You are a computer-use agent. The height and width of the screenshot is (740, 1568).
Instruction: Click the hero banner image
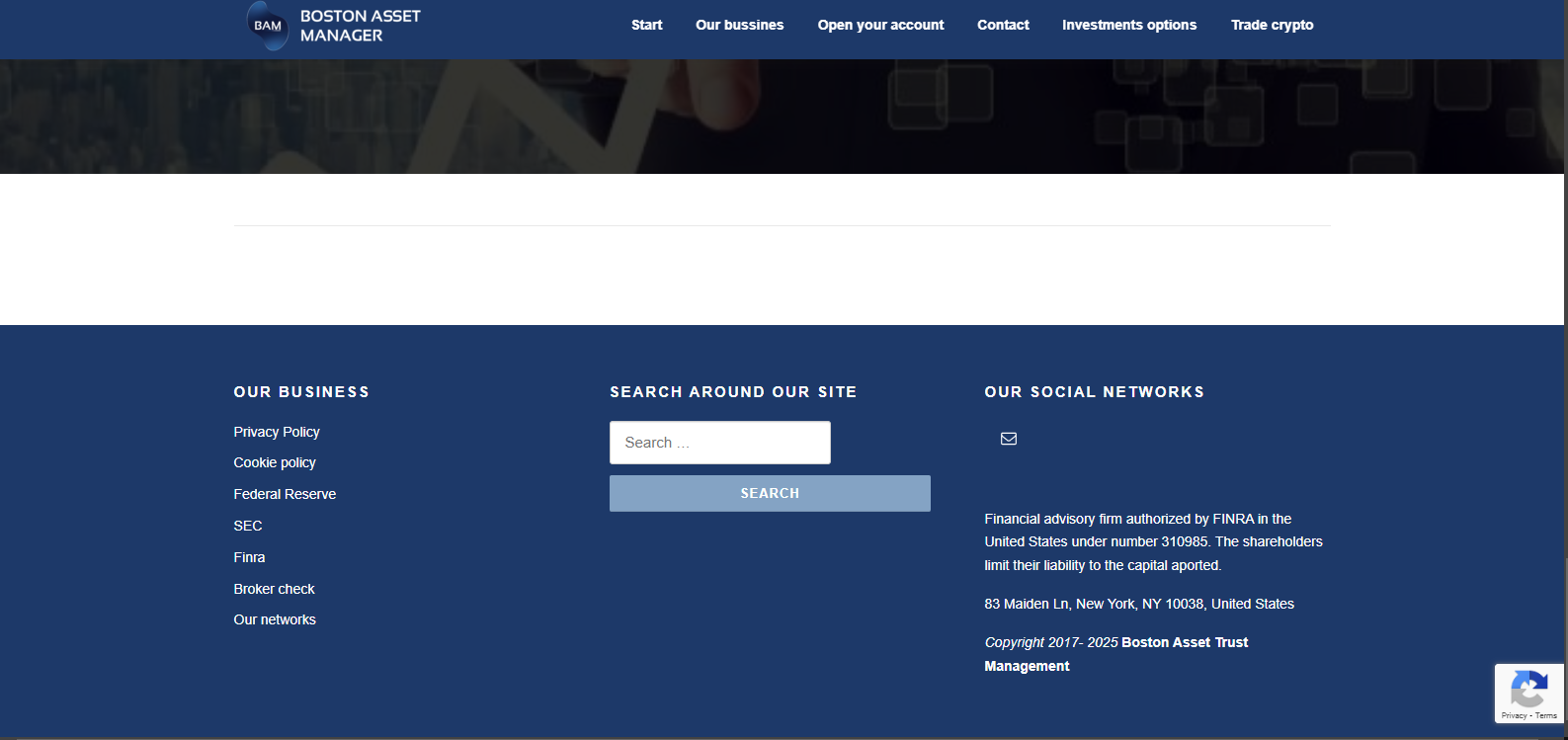(783, 117)
